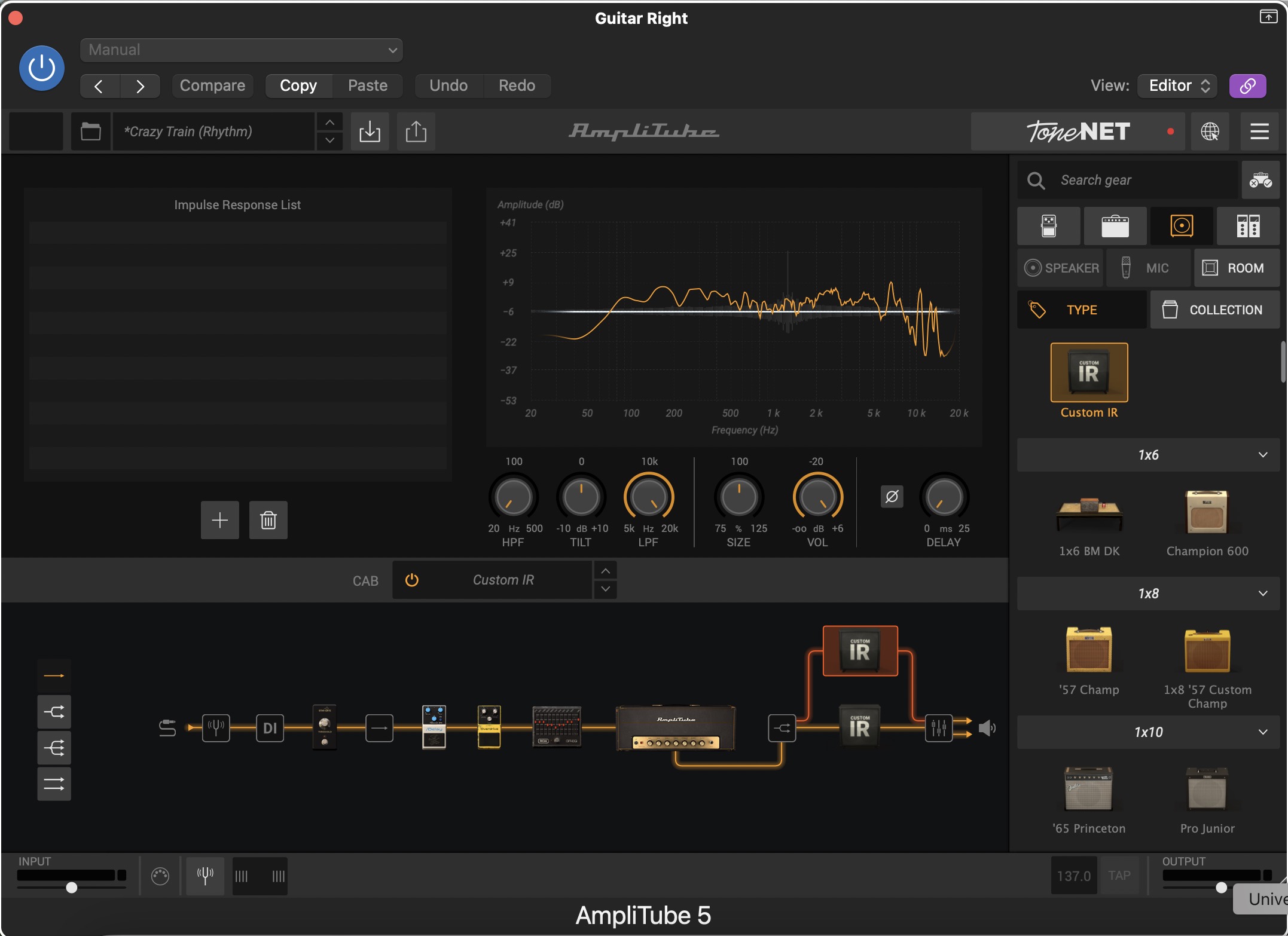The image size is (1288, 936).
Task: Select the two-path split routing icon
Action: (54, 711)
